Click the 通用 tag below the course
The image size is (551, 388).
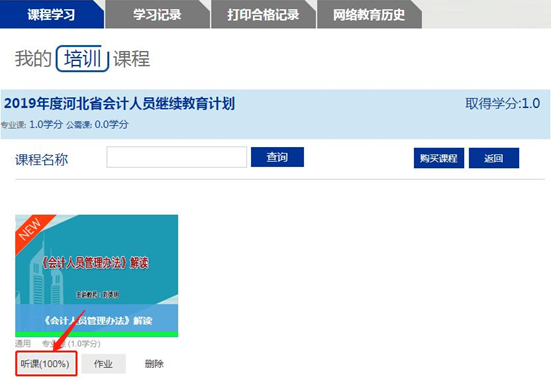[x=23, y=343]
